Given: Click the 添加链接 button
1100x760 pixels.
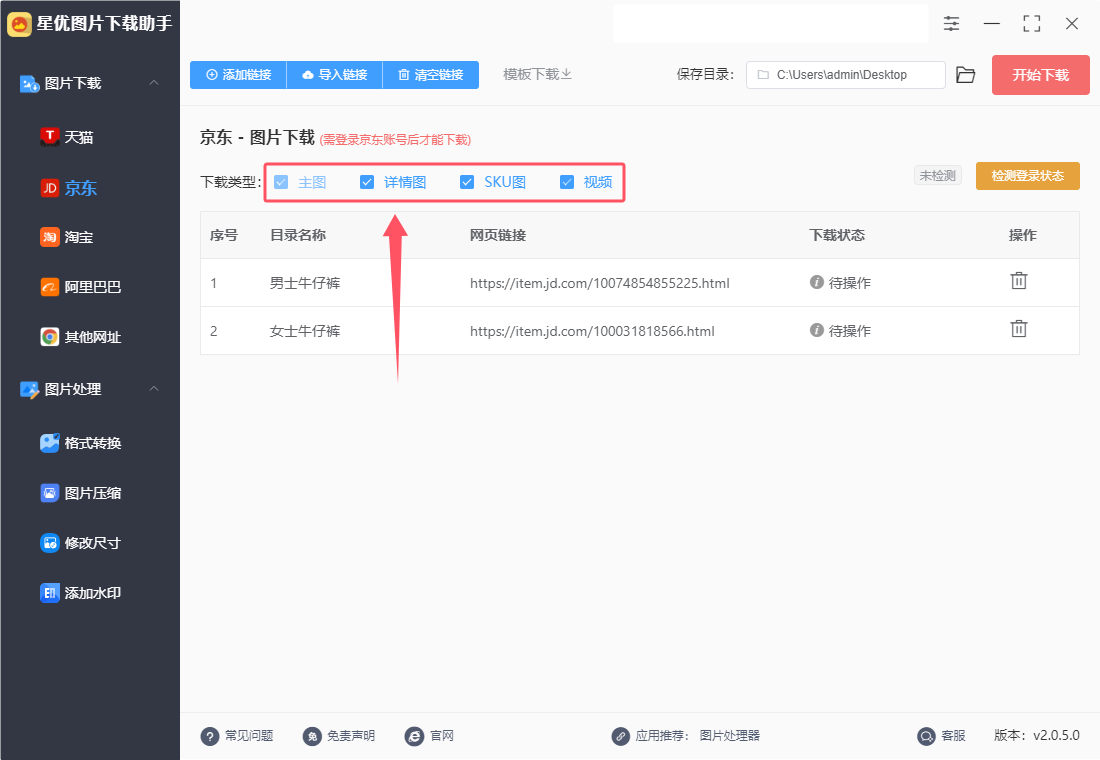Looking at the screenshot, I should (x=239, y=75).
